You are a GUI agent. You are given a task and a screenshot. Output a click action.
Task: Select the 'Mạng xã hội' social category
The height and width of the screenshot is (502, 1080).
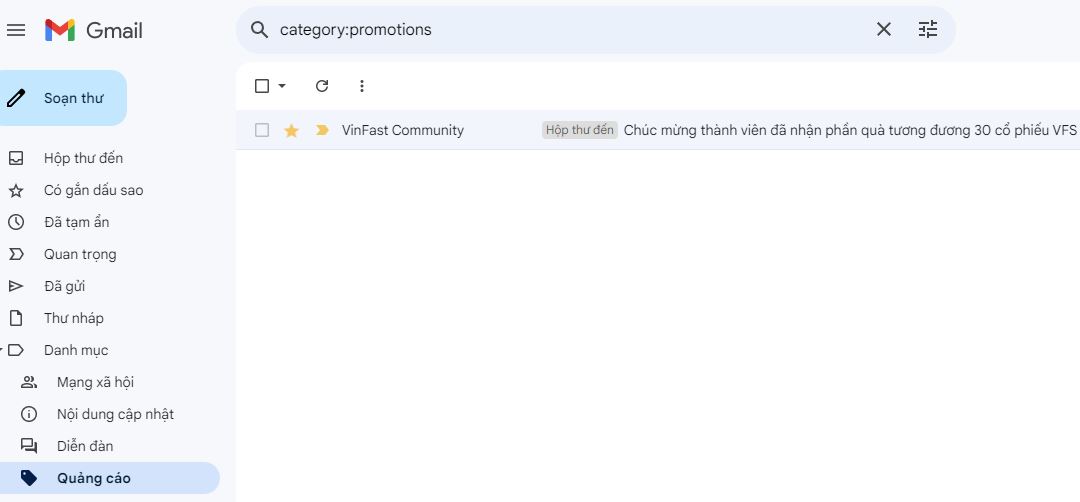95,382
